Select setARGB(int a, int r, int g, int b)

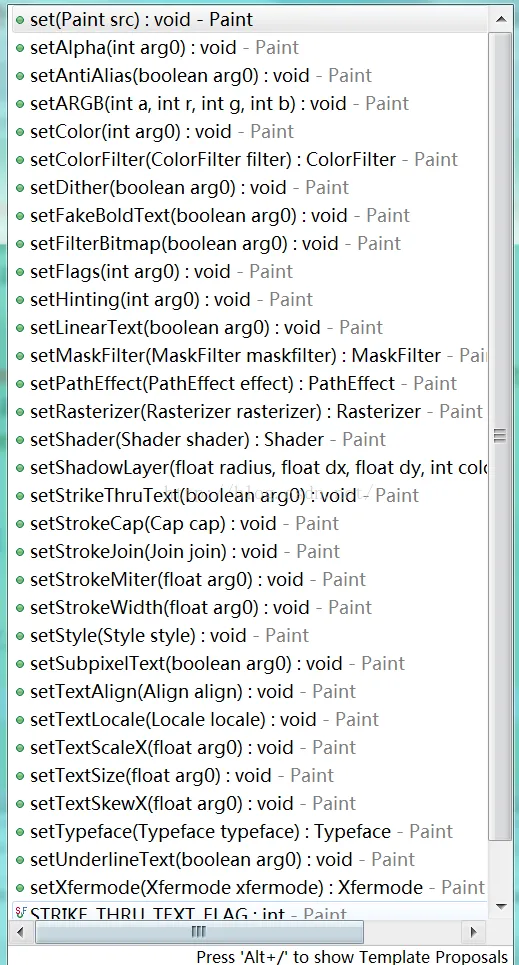point(249,103)
